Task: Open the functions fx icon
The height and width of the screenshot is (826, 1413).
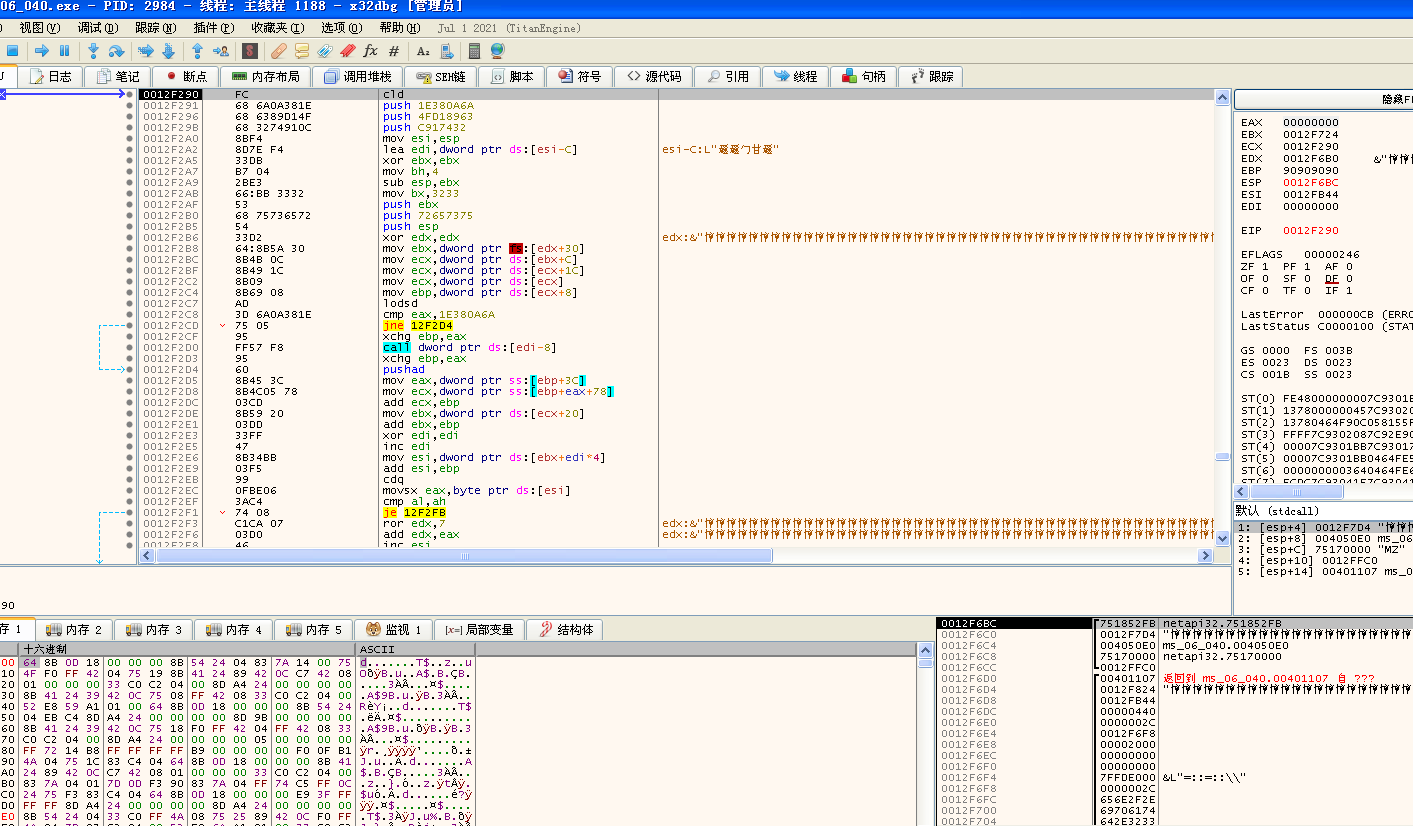Action: [x=370, y=50]
